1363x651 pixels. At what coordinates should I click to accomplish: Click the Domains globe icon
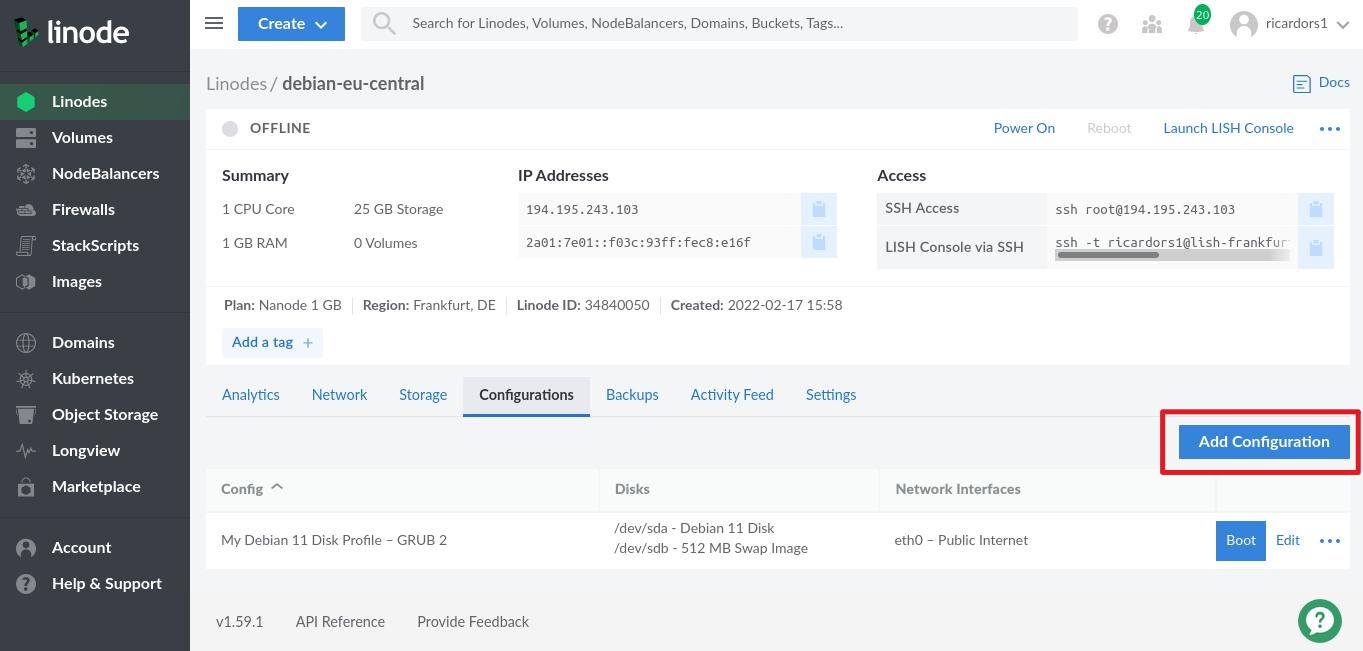pyautogui.click(x=26, y=343)
